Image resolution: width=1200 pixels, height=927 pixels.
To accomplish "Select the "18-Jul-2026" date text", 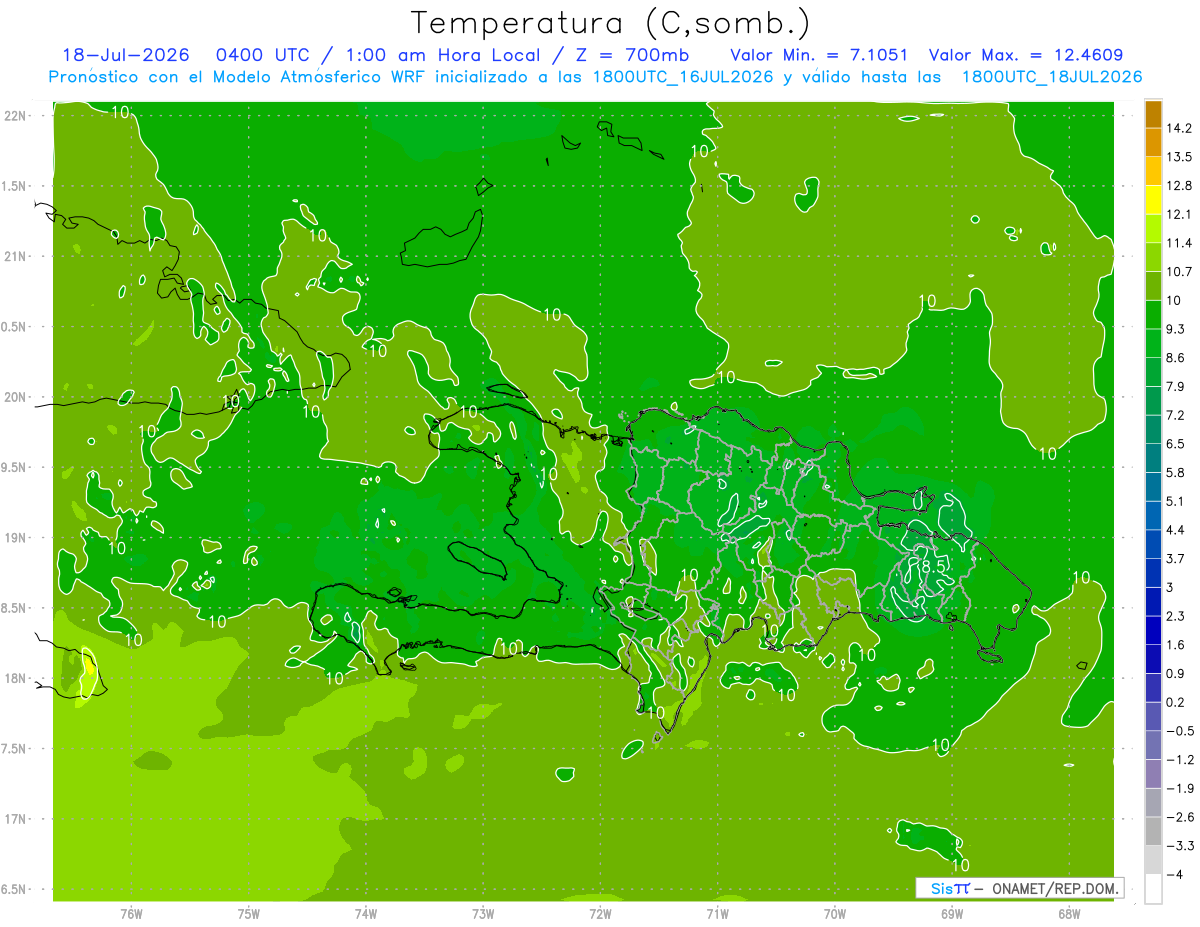I will (x=125, y=55).
